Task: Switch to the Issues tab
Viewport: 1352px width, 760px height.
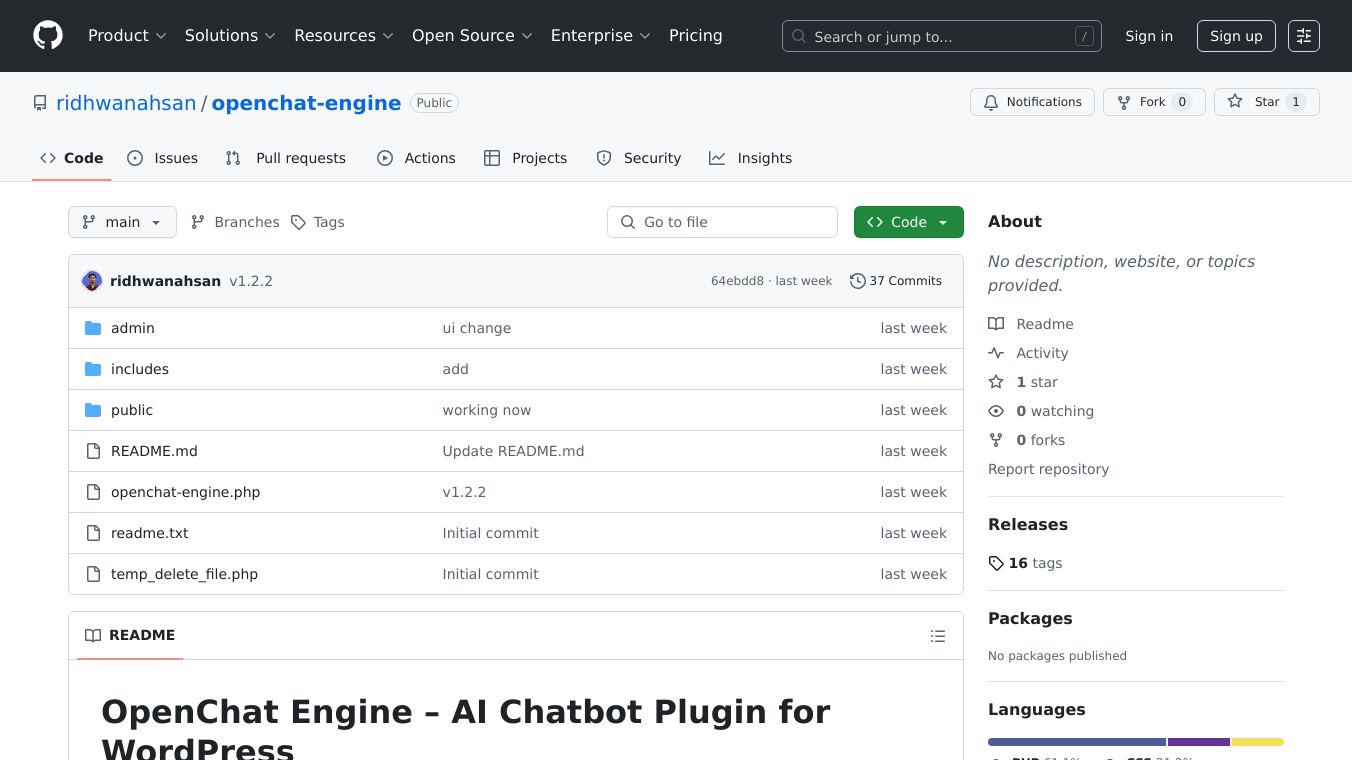Action: 163,158
